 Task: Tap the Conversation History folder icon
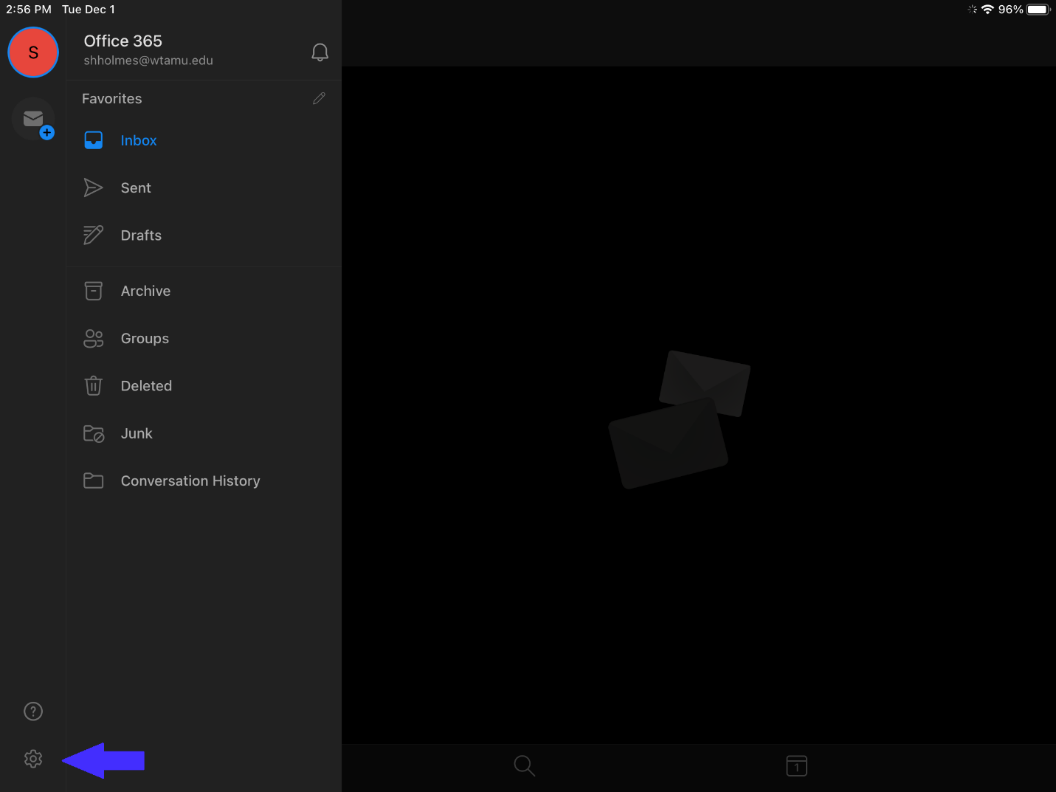[x=94, y=481]
